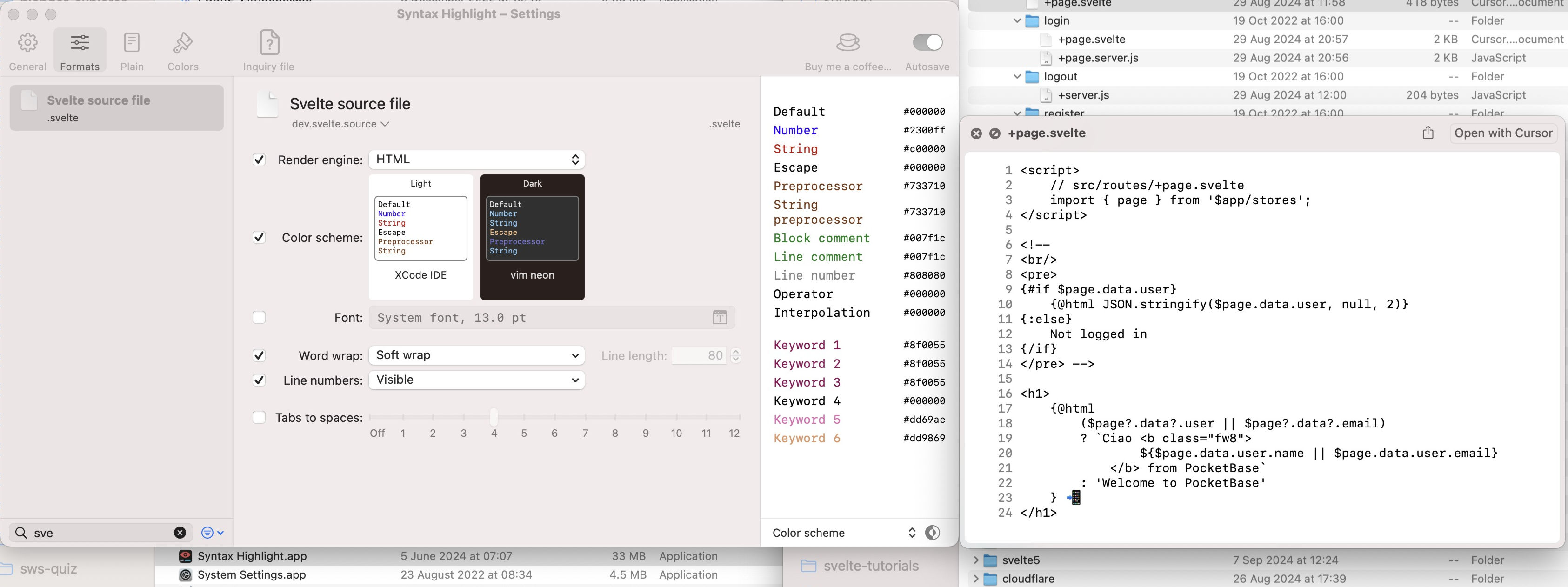Click Open with Cursor button
This screenshot has width=1568, height=587.
[x=1503, y=133]
